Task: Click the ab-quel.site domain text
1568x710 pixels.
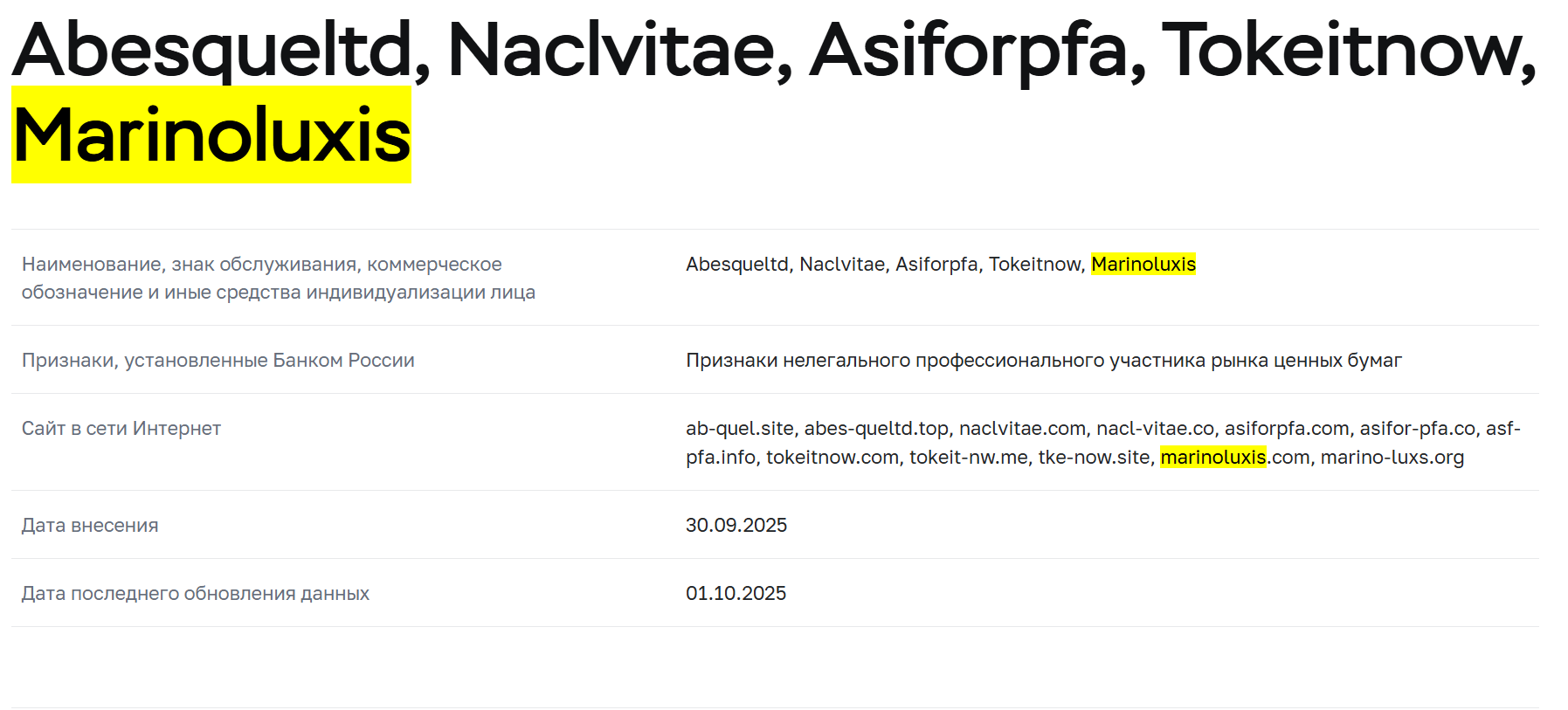Action: pos(739,429)
